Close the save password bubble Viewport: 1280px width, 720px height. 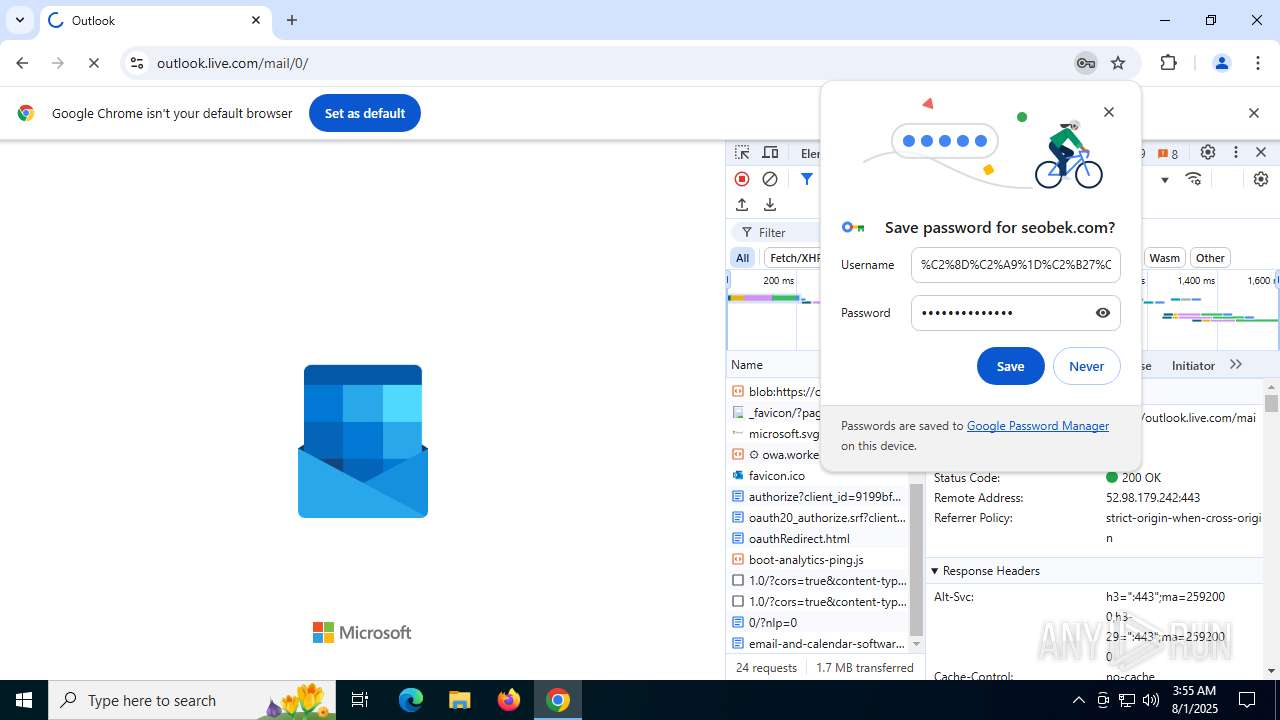click(x=1108, y=112)
